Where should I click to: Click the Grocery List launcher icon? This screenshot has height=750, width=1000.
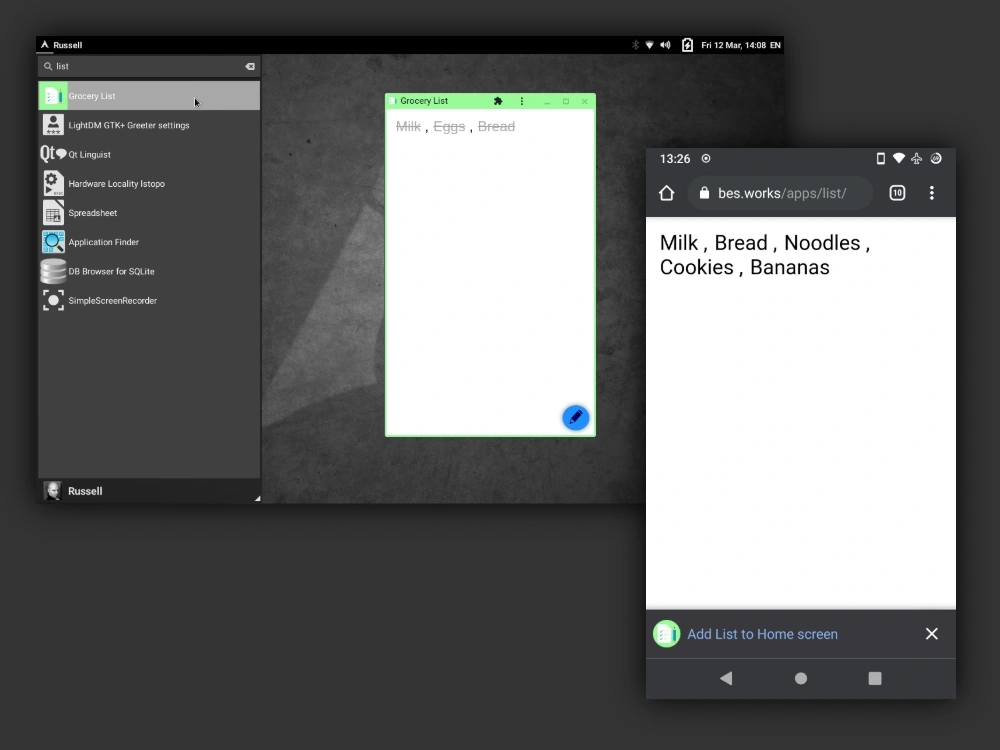tap(53, 96)
